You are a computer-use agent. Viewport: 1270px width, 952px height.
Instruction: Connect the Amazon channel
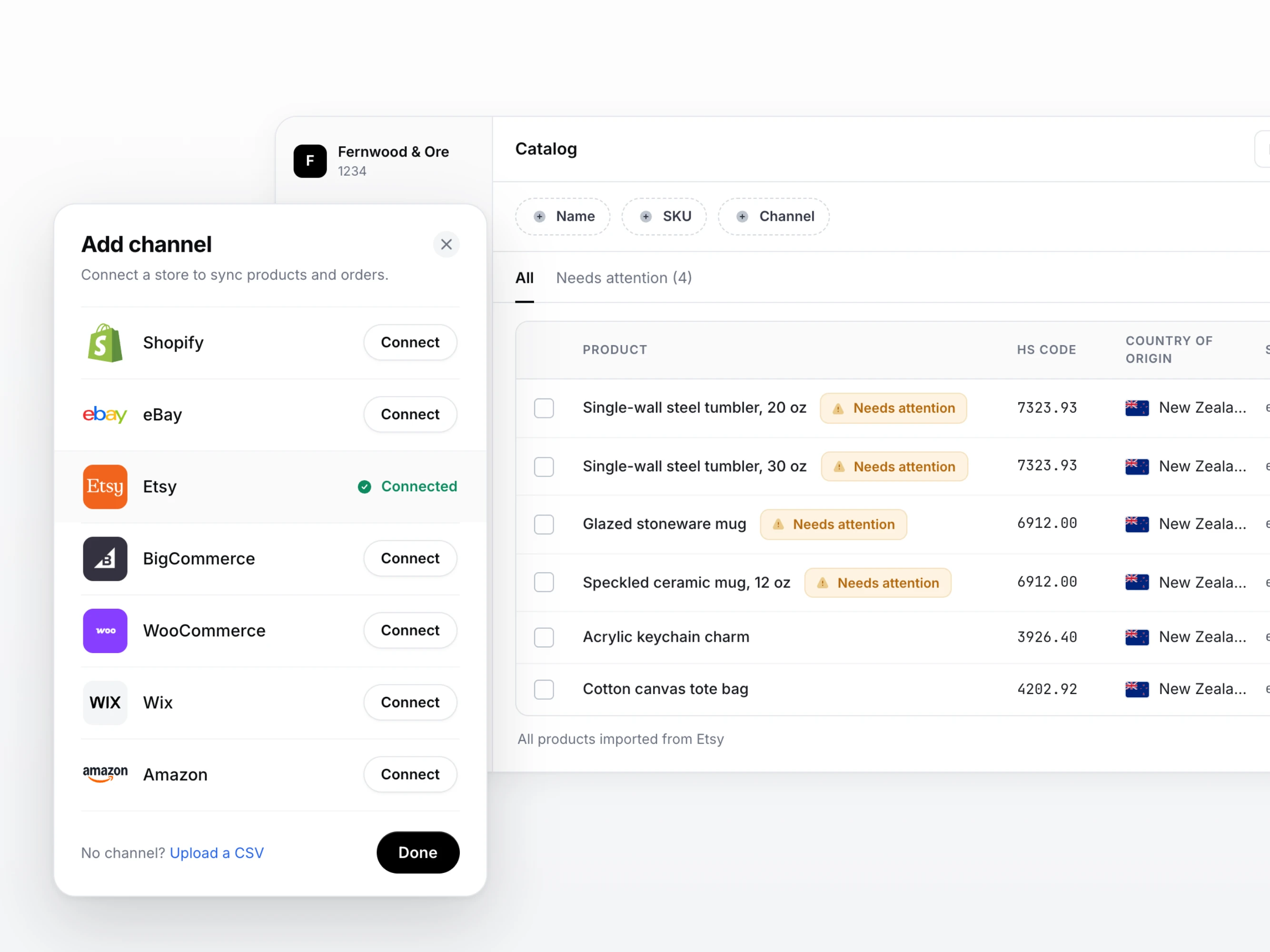coord(410,774)
